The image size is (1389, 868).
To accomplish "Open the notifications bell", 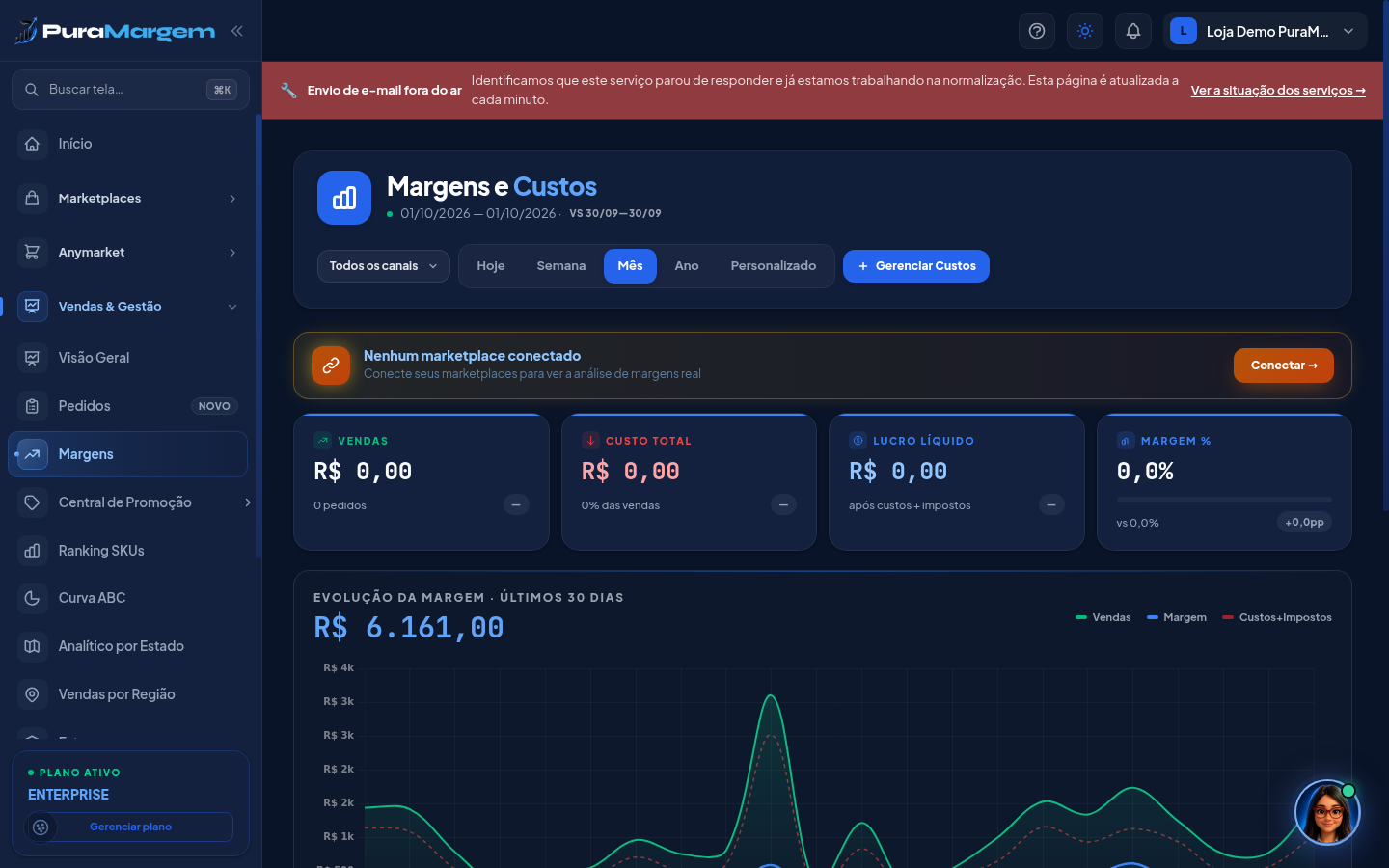I will [1133, 31].
